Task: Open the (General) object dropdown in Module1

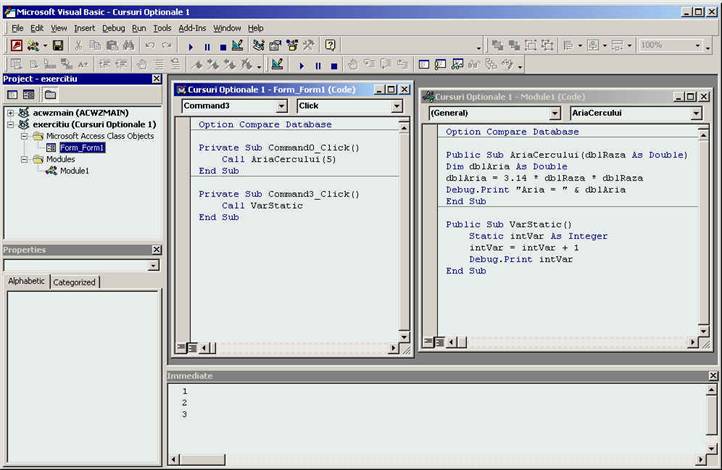Action: tap(555, 113)
